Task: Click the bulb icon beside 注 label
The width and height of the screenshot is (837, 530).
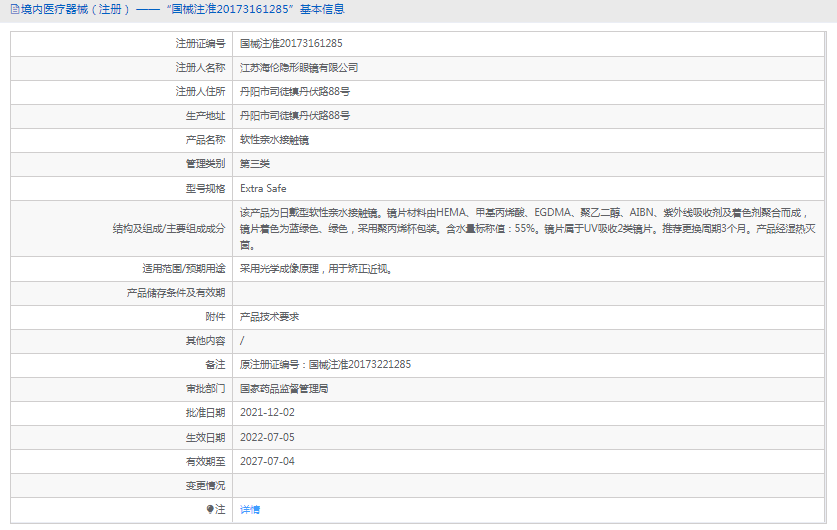Action: click(210, 509)
